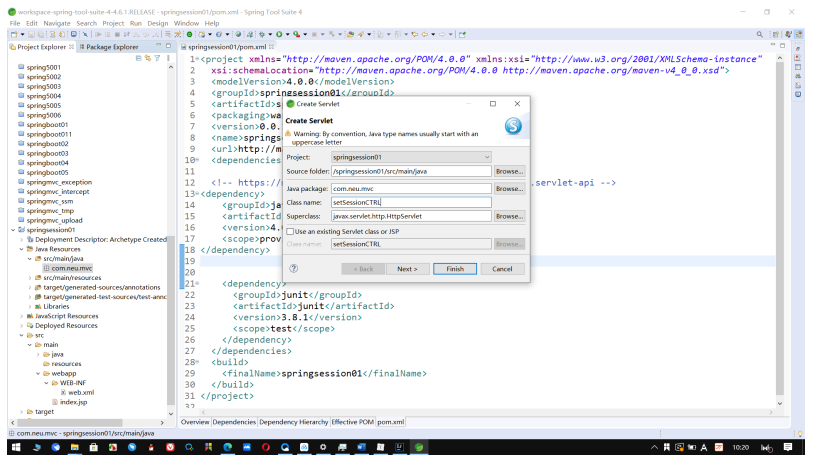Click the Class name field containing setSessionCTRL
This screenshot has height=467, width=825.
pyautogui.click(x=411, y=202)
